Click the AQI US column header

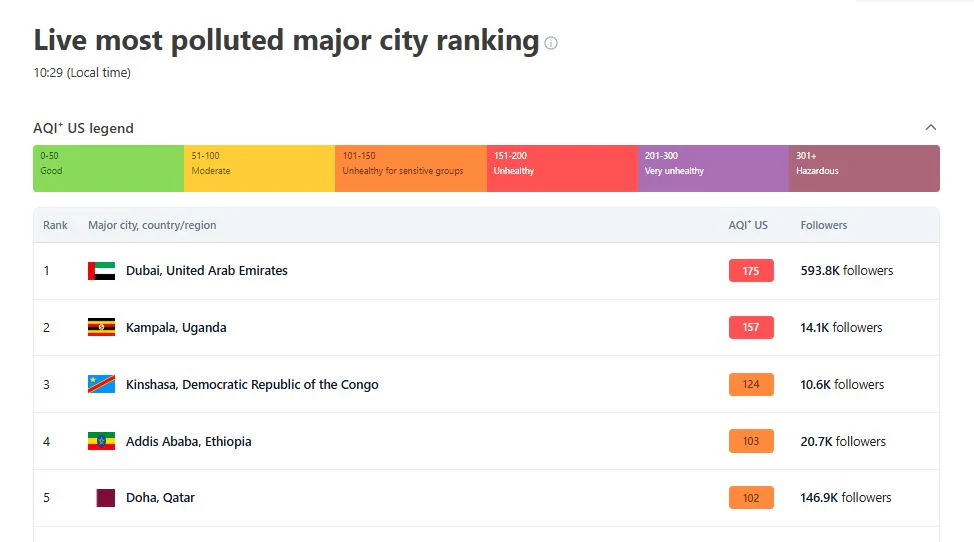[748, 225]
